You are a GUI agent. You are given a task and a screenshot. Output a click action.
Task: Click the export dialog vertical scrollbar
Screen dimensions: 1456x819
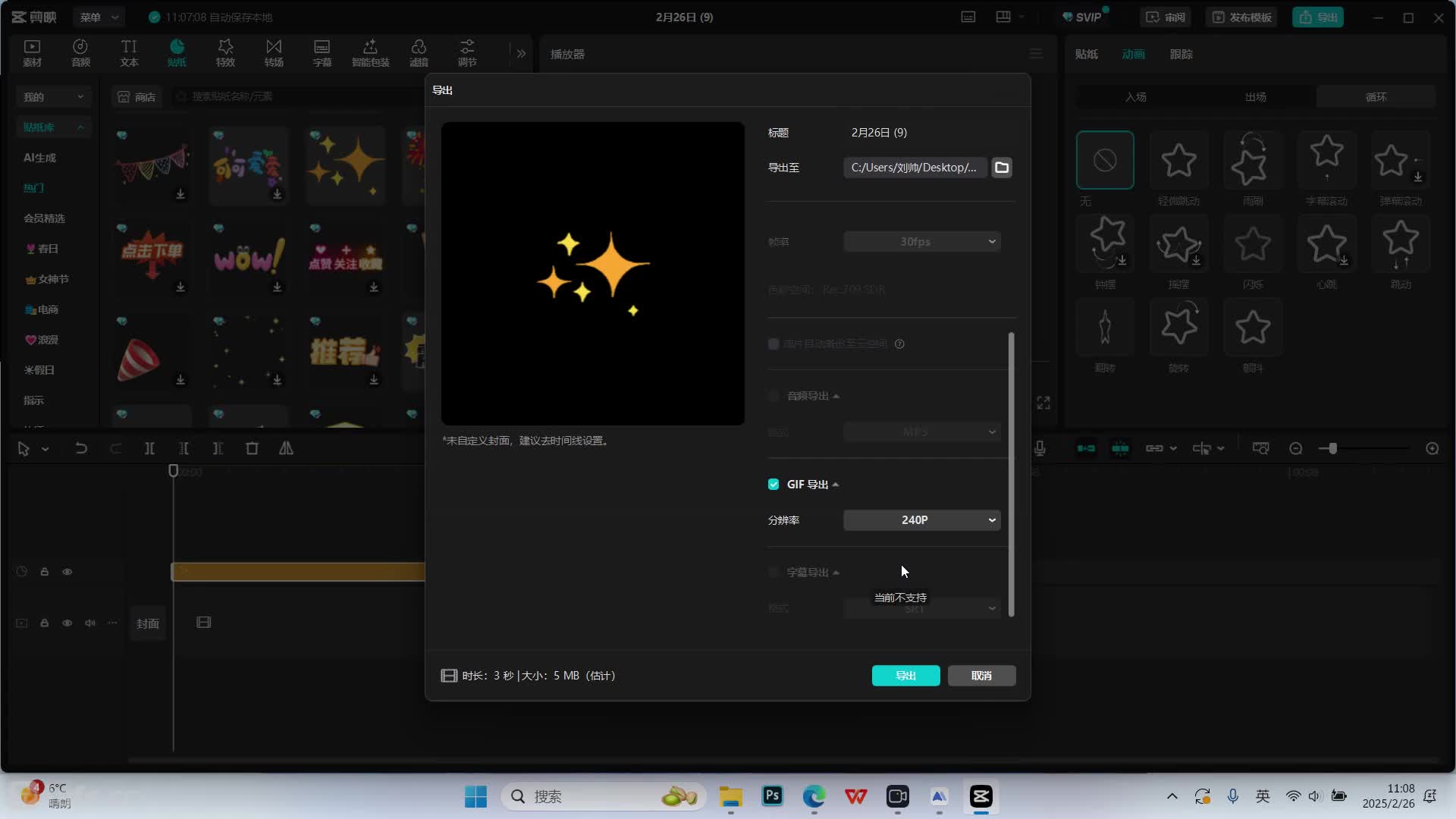pyautogui.click(x=1011, y=475)
